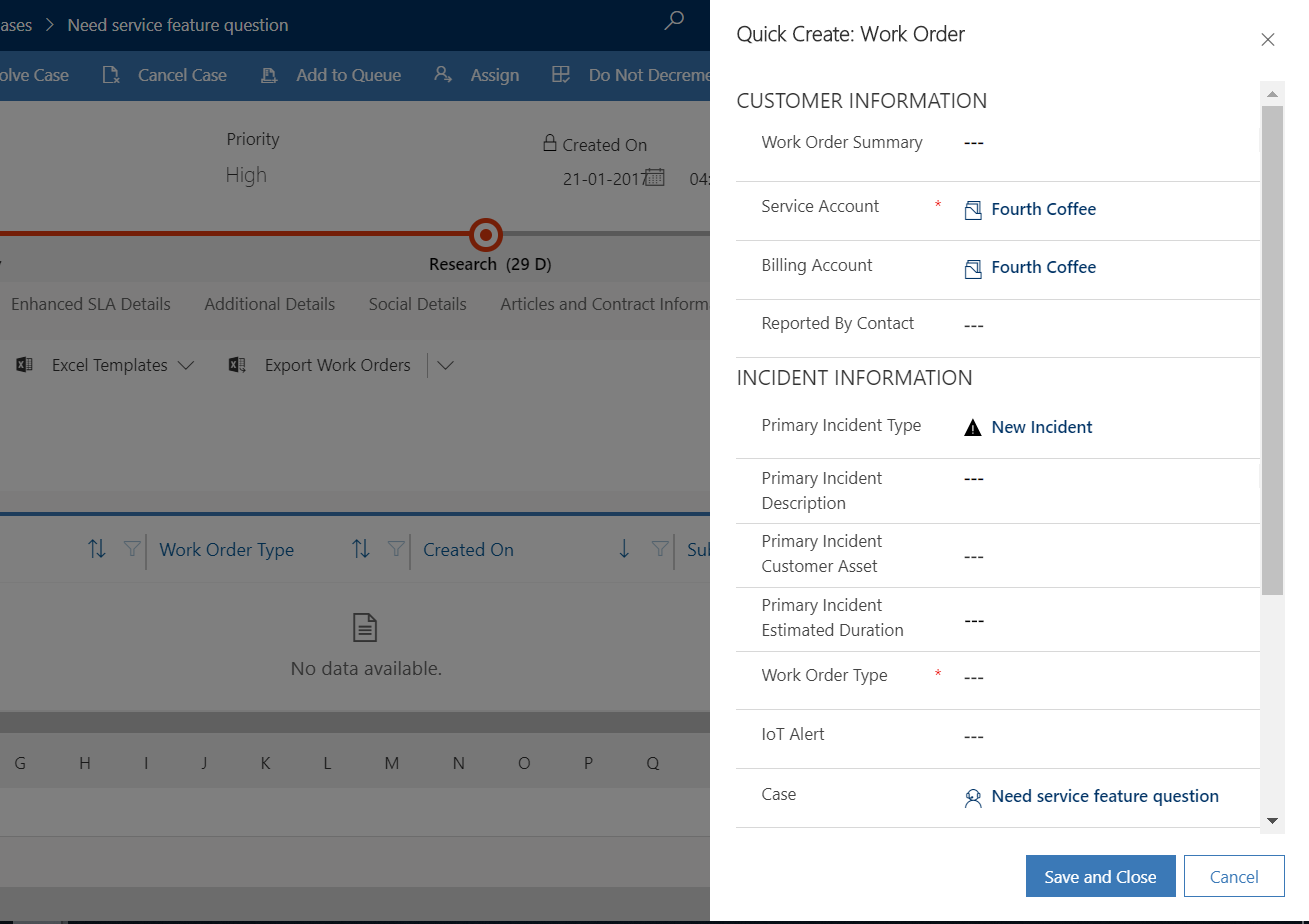Viewport: 1309px width, 924px height.
Task: Click the Created On calendar icon
Action: (655, 178)
